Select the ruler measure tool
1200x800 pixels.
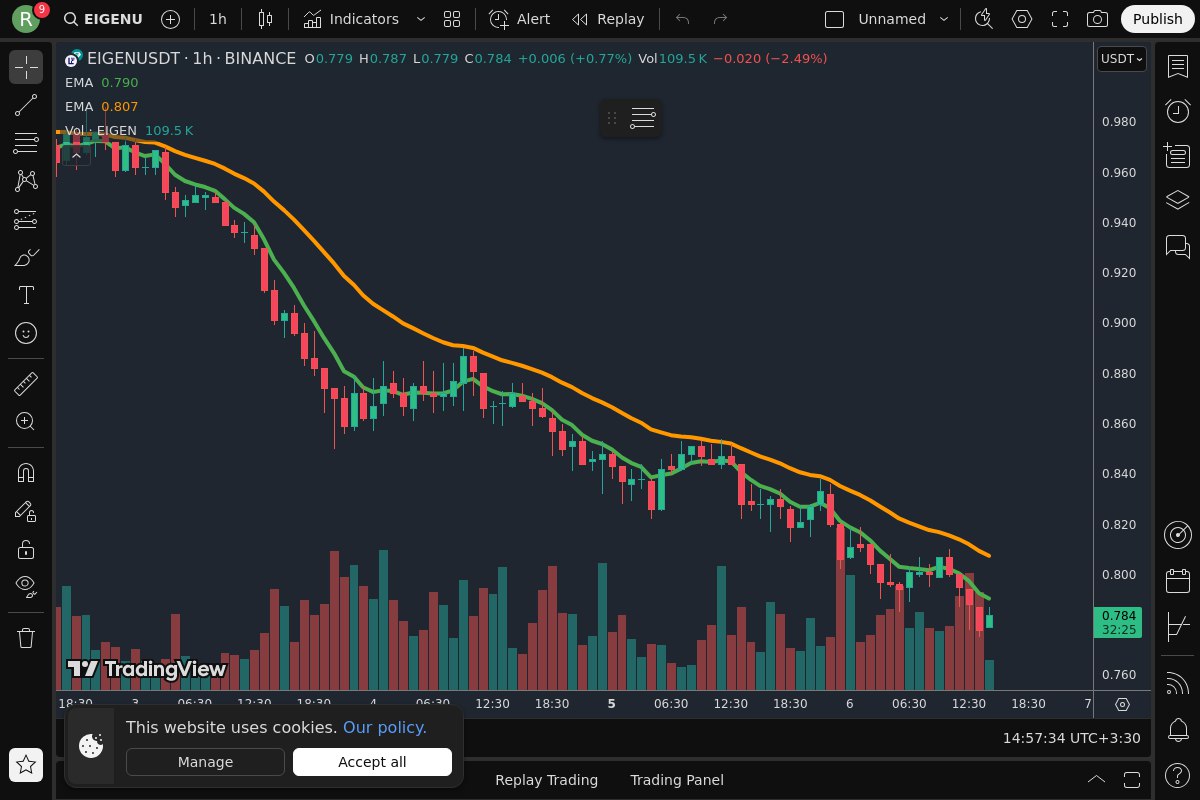point(26,383)
